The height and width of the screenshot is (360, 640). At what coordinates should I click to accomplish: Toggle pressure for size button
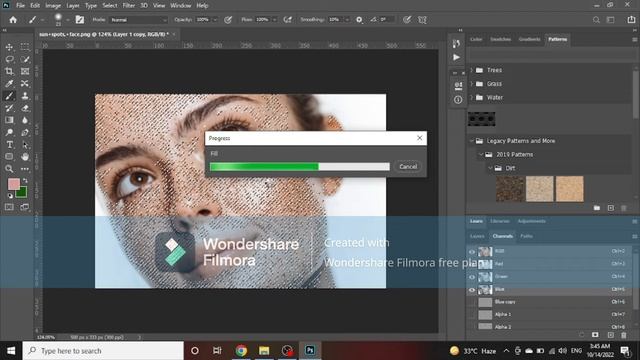[x=407, y=20]
